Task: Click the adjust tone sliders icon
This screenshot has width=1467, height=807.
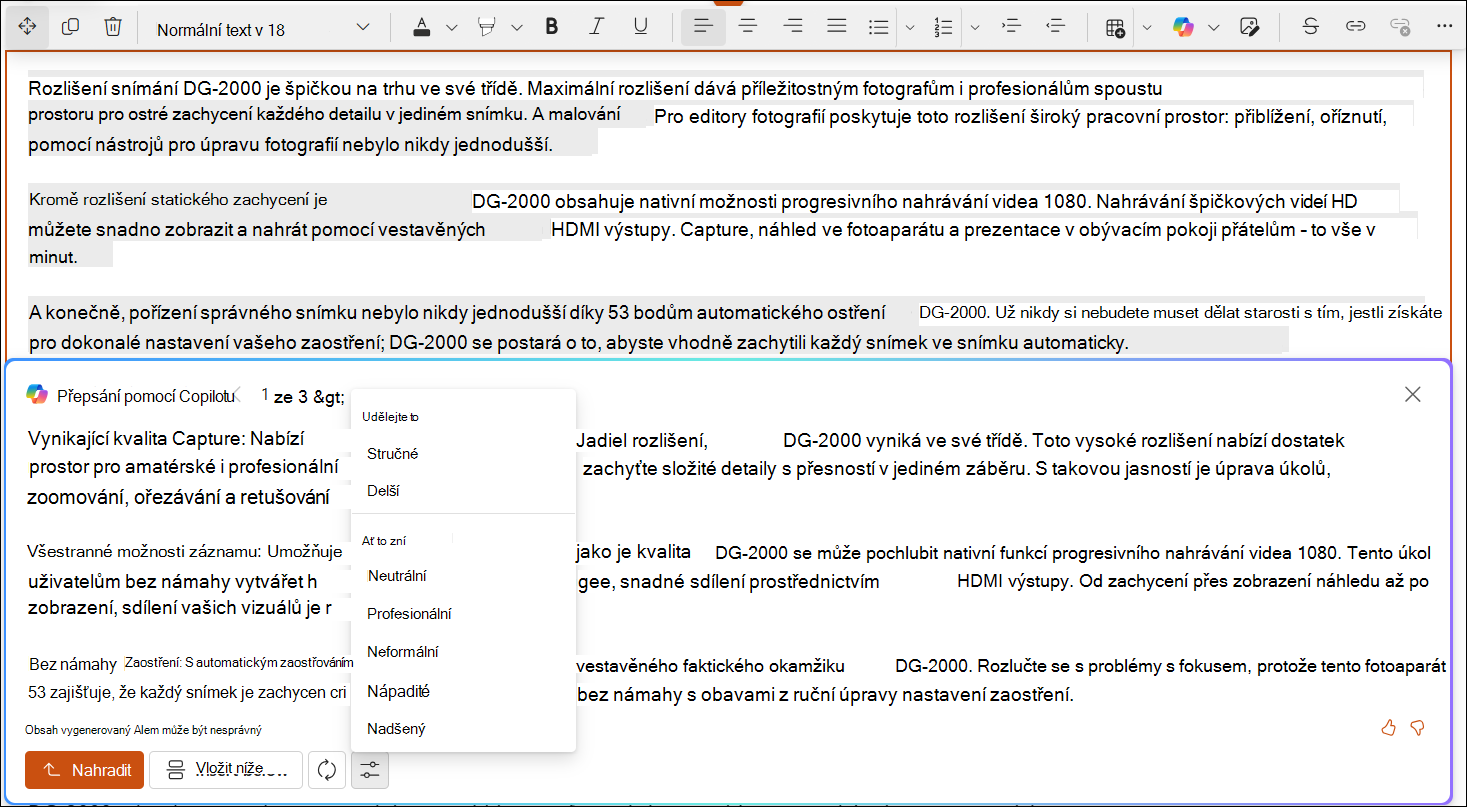Action: tap(370, 770)
